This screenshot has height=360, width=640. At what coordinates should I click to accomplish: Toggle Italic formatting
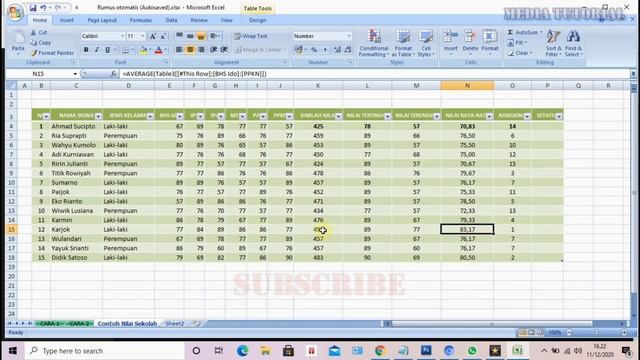[97, 50]
